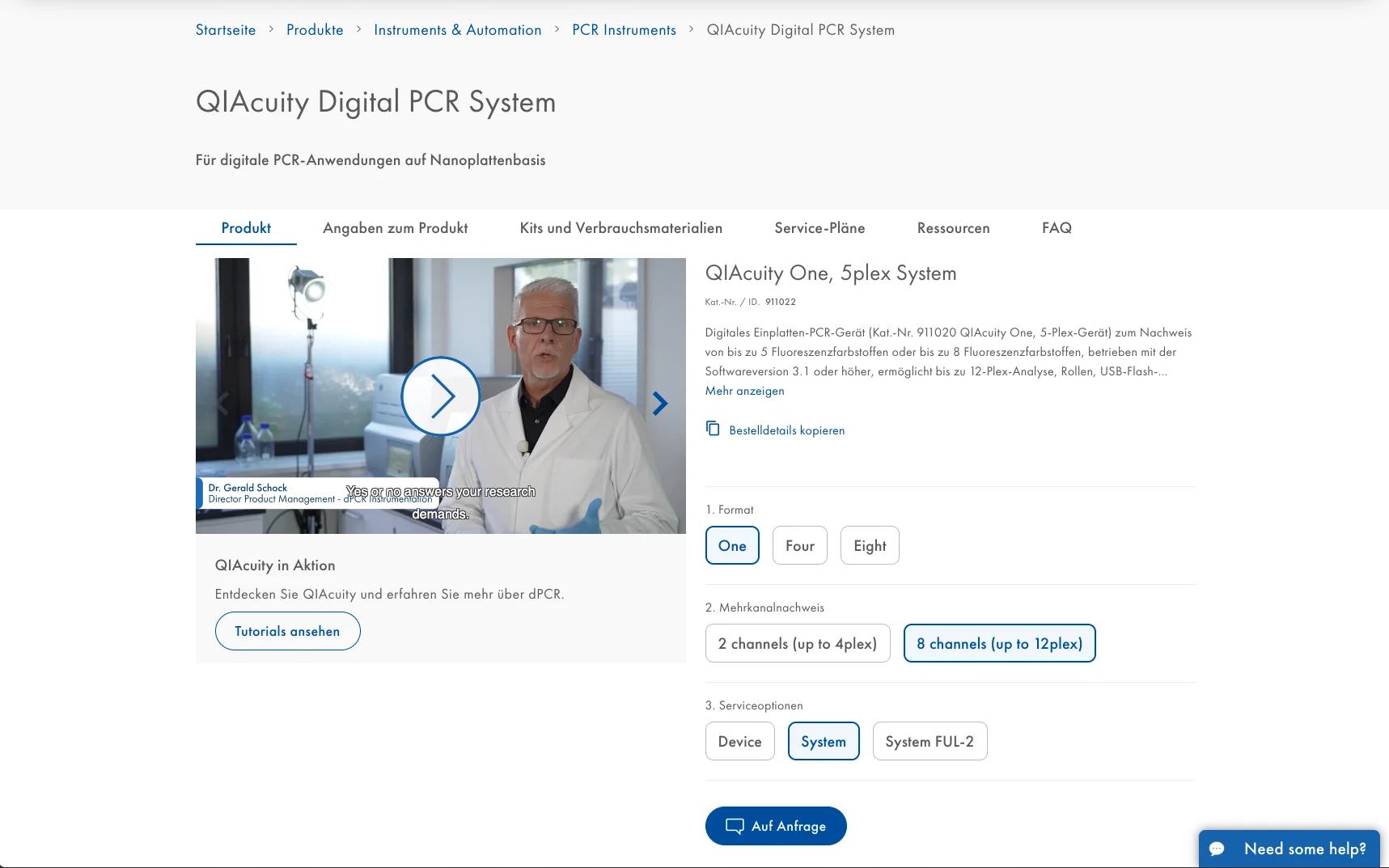Play the QIAcuity product video
1389x868 pixels.
click(x=441, y=396)
